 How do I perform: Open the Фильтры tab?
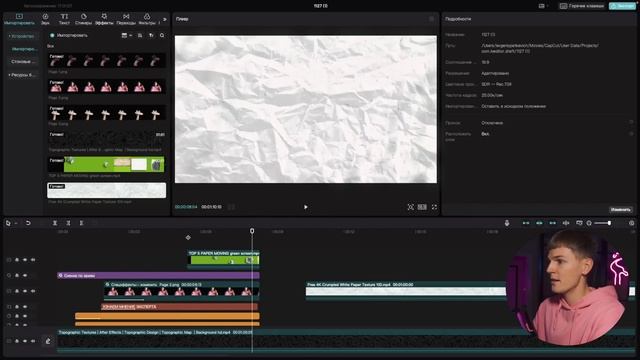click(x=147, y=19)
